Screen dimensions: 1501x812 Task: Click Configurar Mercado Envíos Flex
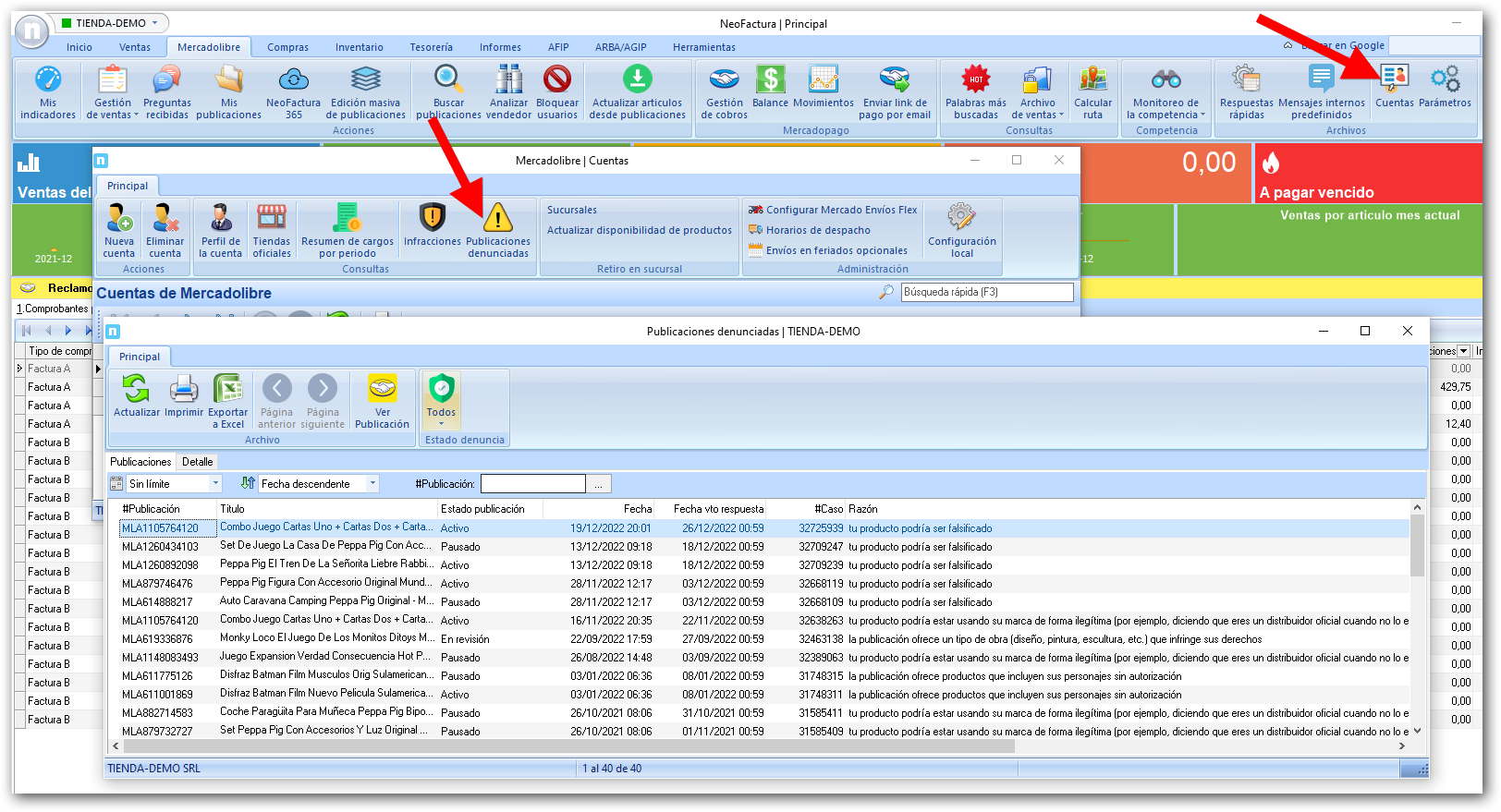tap(840, 210)
